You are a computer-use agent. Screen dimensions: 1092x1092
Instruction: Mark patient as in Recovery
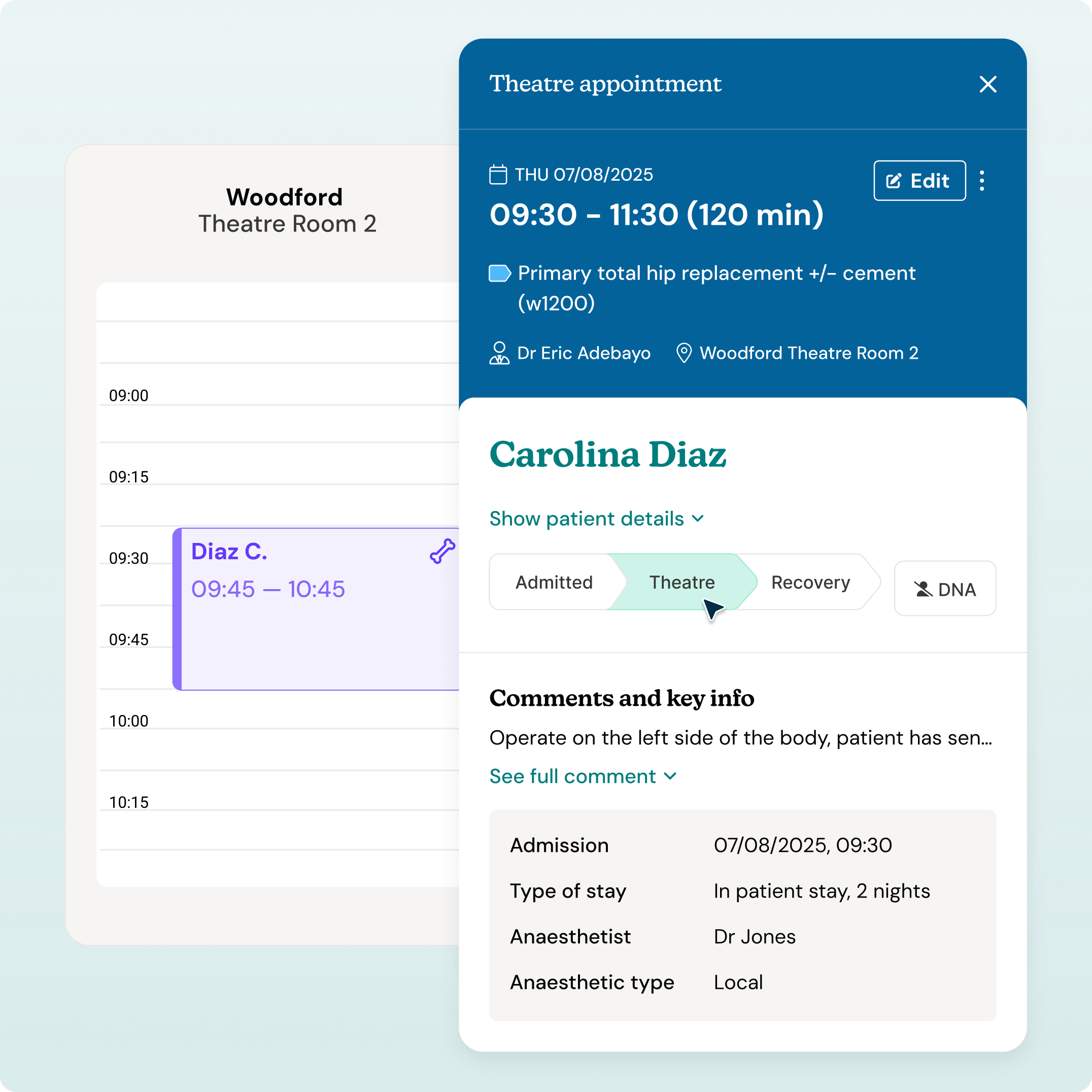(x=810, y=582)
